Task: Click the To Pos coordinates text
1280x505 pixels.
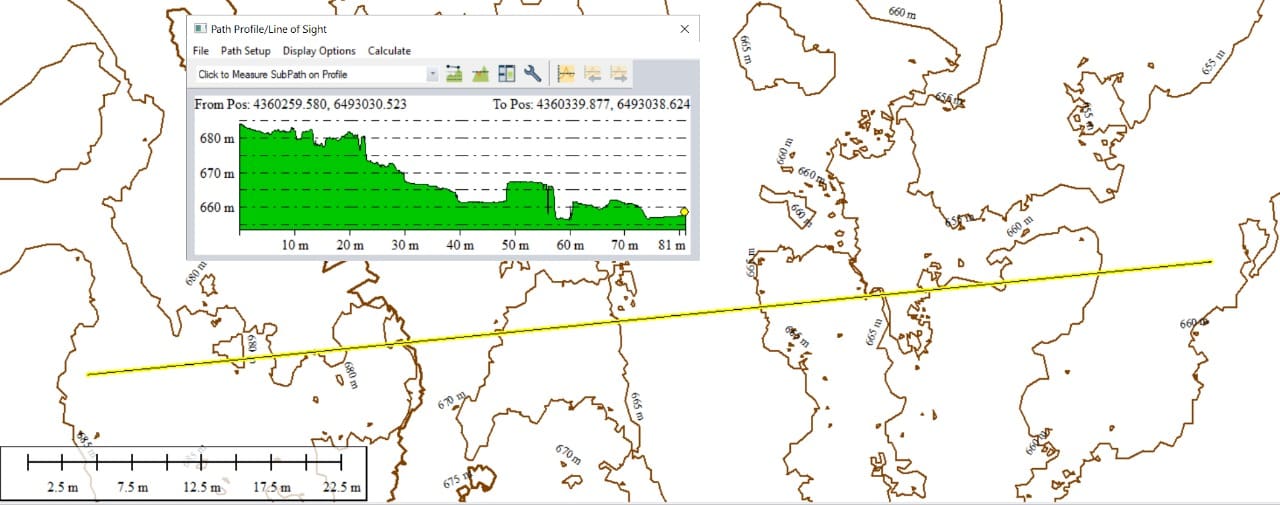Action: [591, 104]
